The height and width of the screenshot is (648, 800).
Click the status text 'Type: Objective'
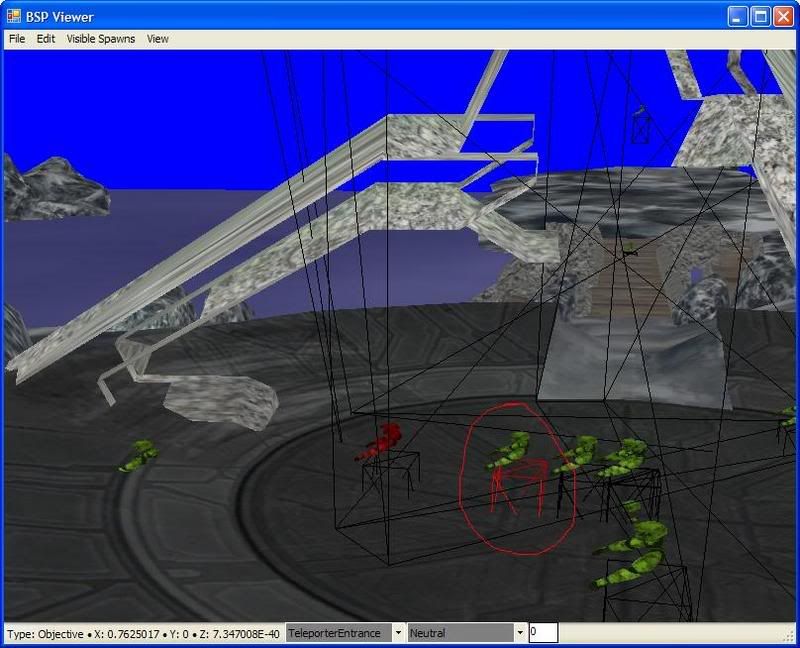45,634
